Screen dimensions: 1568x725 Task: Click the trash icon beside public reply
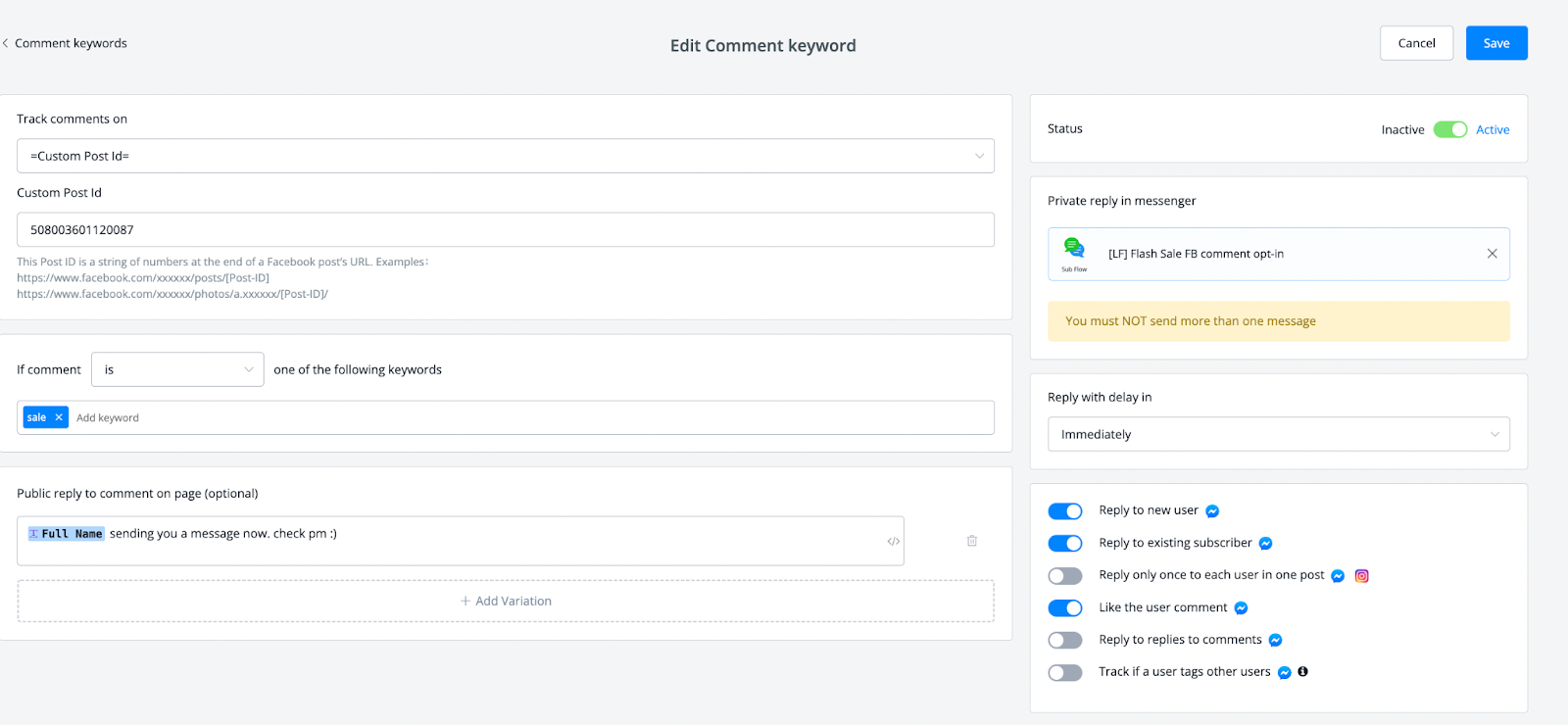971,541
